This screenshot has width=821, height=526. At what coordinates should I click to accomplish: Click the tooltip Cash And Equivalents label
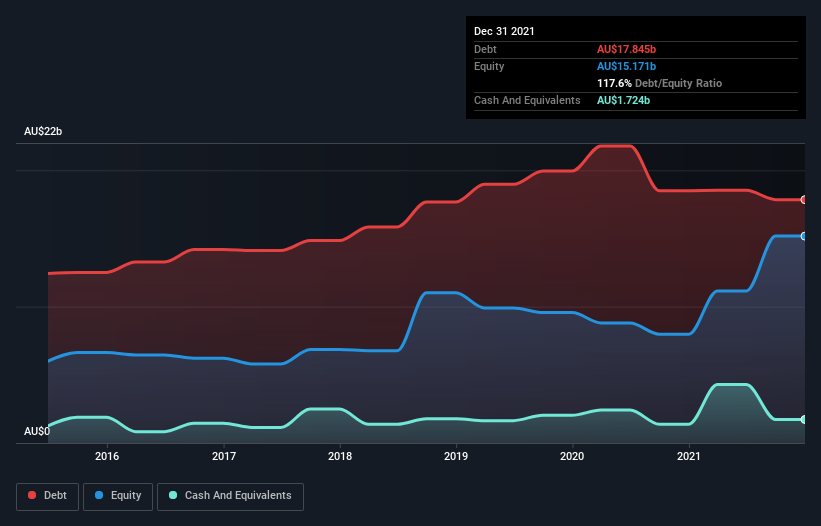coord(527,100)
